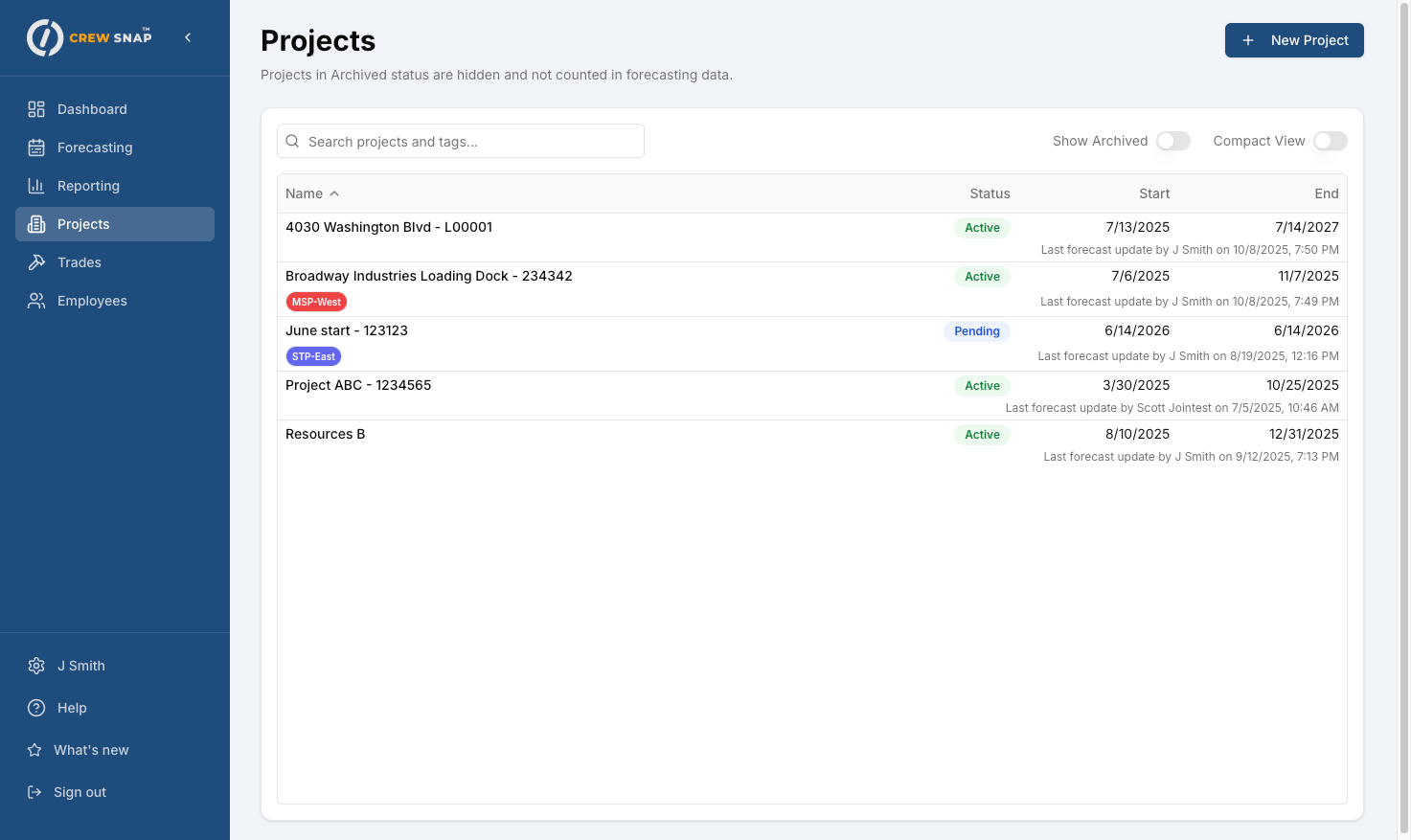Viewport: 1411px width, 840px height.
Task: Click the Dashboard grid icon
Action: pos(36,109)
